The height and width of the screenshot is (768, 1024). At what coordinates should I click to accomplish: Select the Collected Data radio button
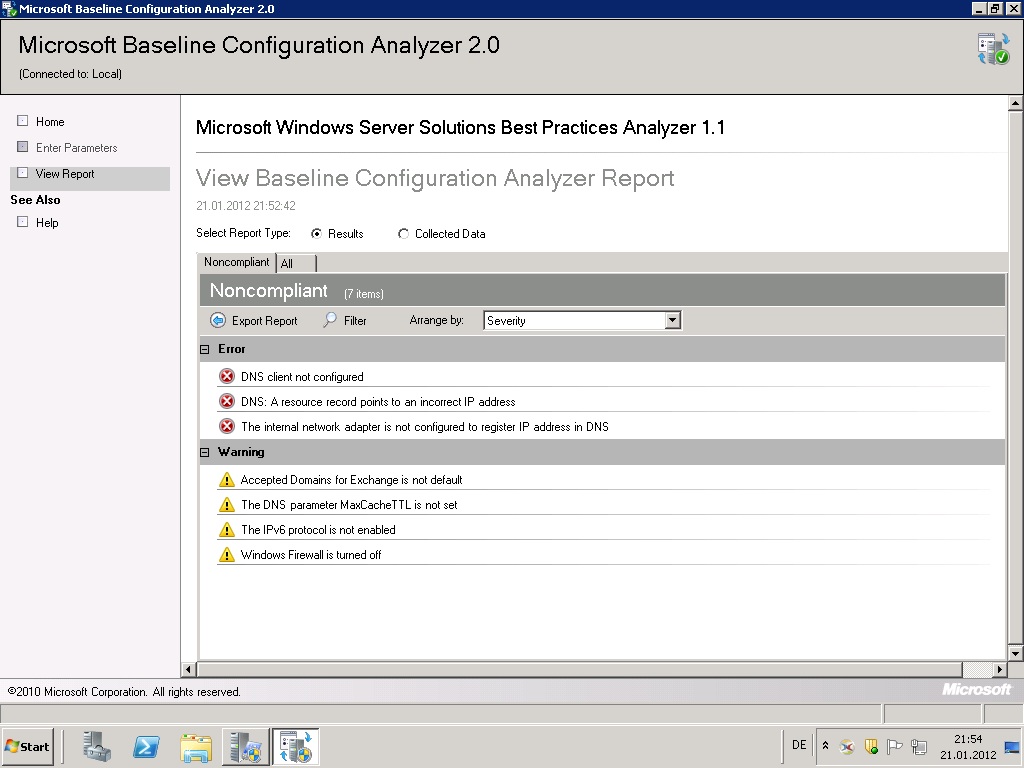(x=404, y=234)
